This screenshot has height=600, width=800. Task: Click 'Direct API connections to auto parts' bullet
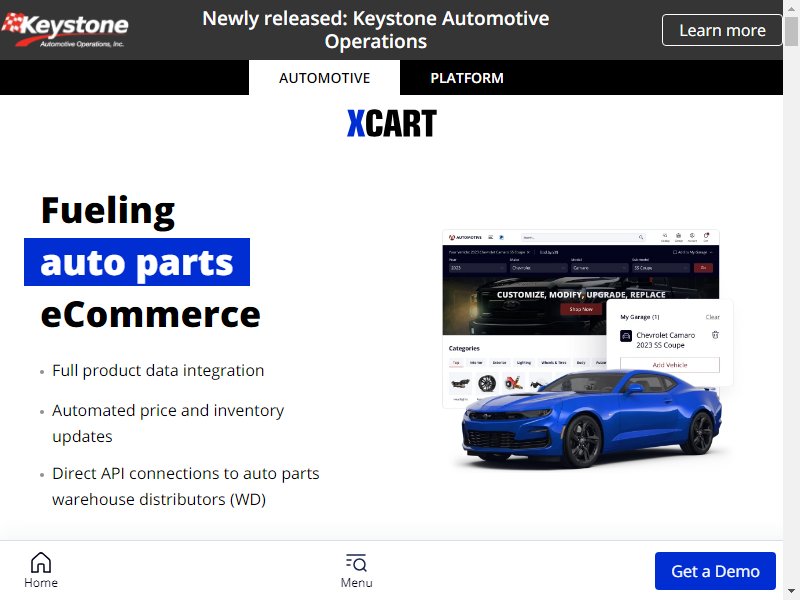(186, 486)
